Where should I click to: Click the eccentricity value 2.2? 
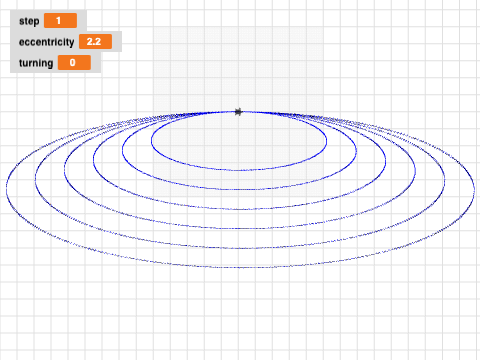coord(95,42)
